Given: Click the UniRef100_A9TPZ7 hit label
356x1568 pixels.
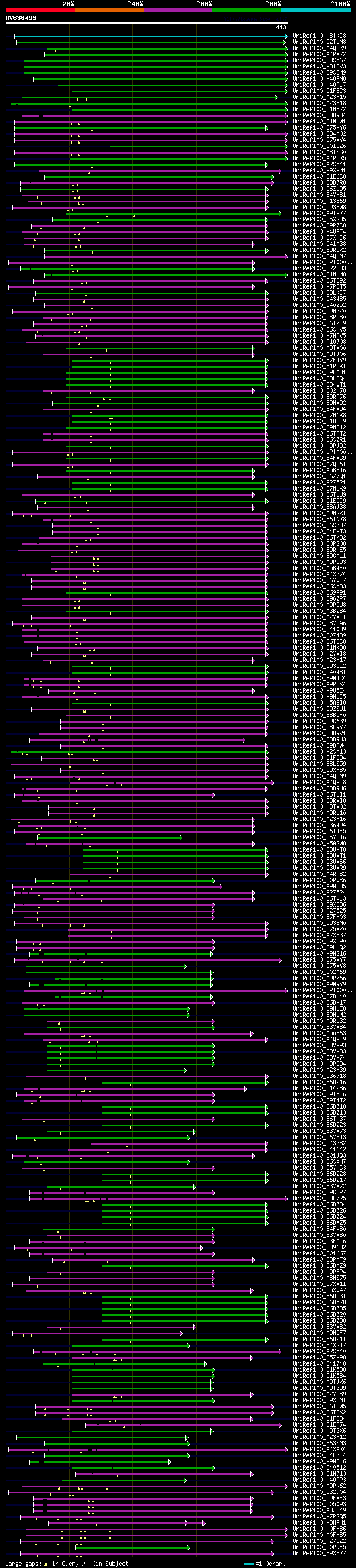Looking at the screenshot, I should (319, 213).
